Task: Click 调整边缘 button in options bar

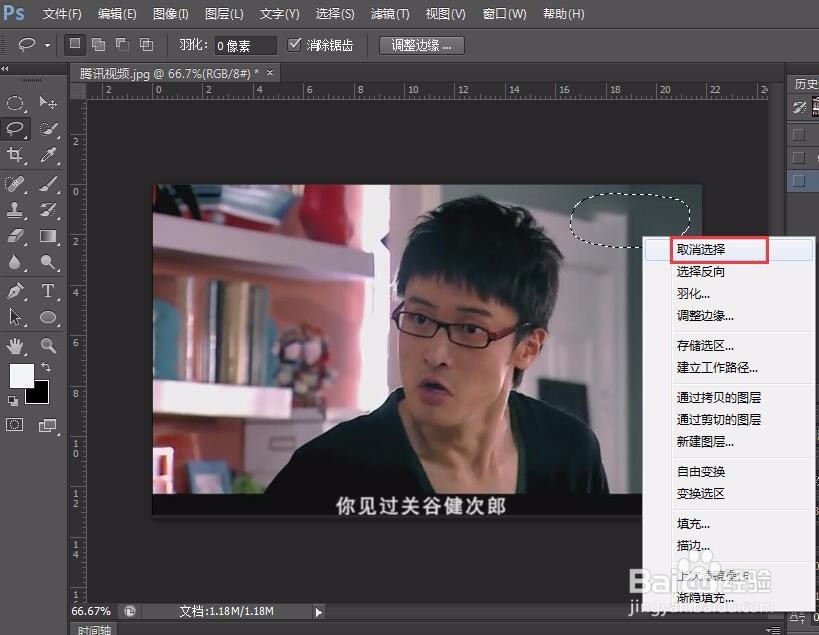Action: [x=422, y=45]
